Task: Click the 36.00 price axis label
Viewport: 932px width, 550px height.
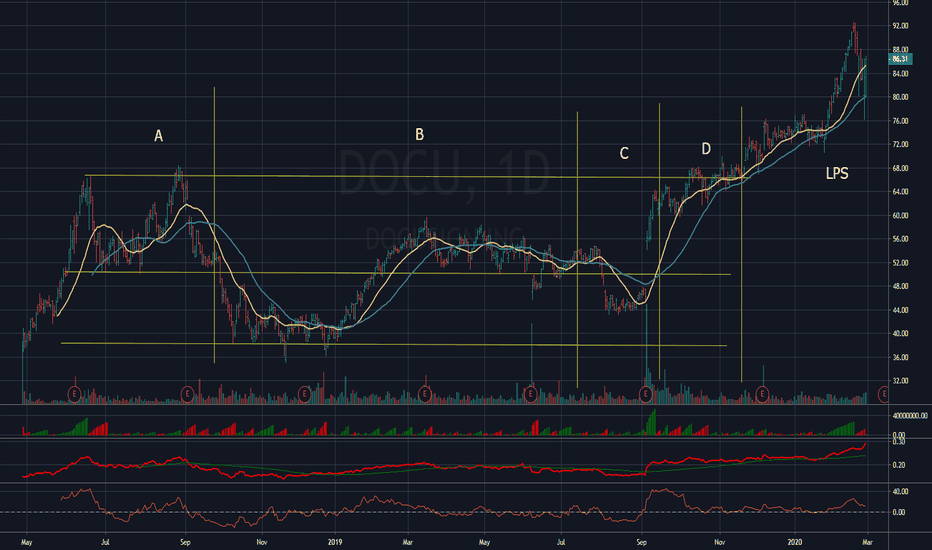Action: tap(900, 357)
